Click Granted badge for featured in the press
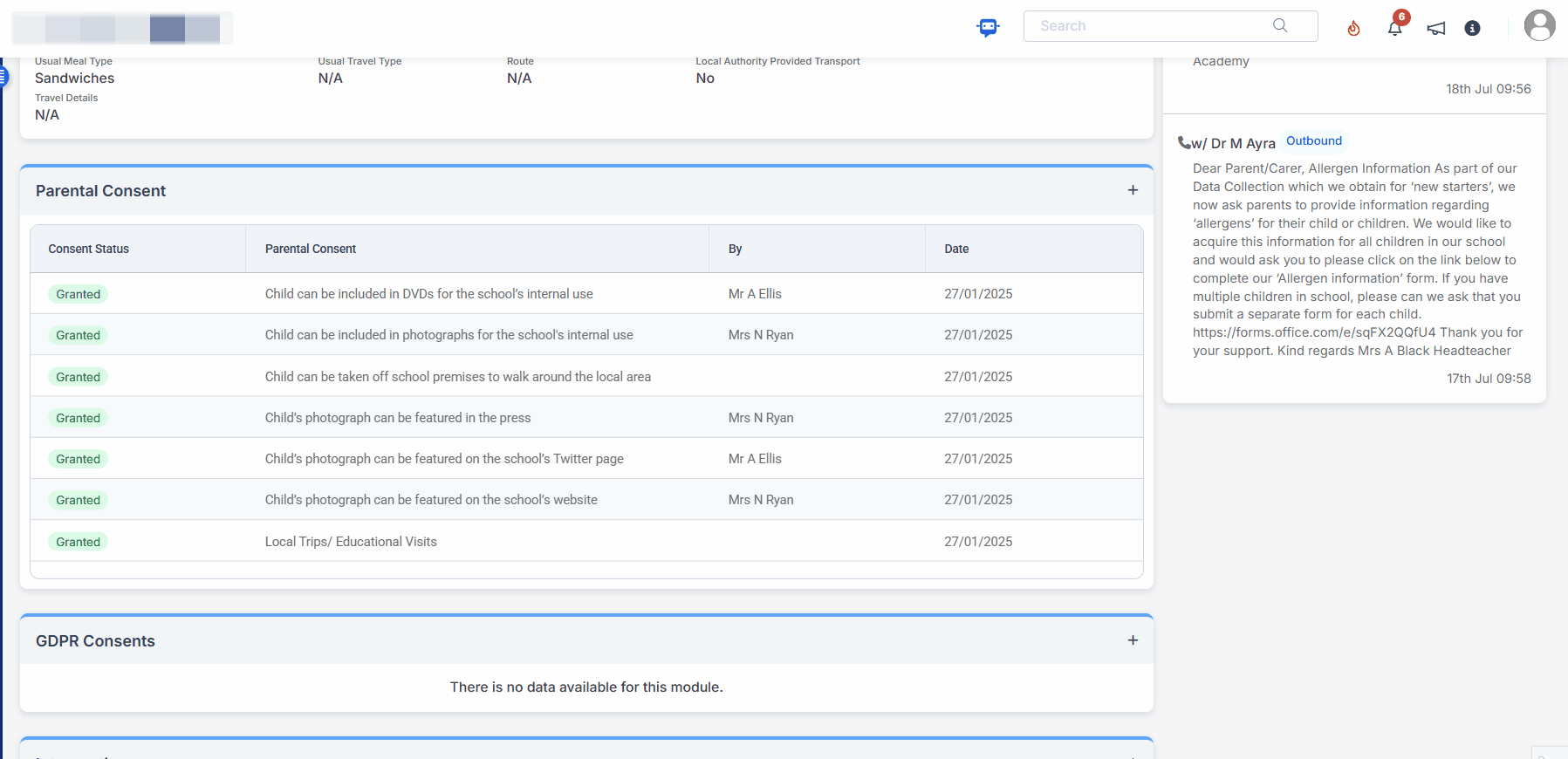The width and height of the screenshot is (1568, 759). coord(79,418)
